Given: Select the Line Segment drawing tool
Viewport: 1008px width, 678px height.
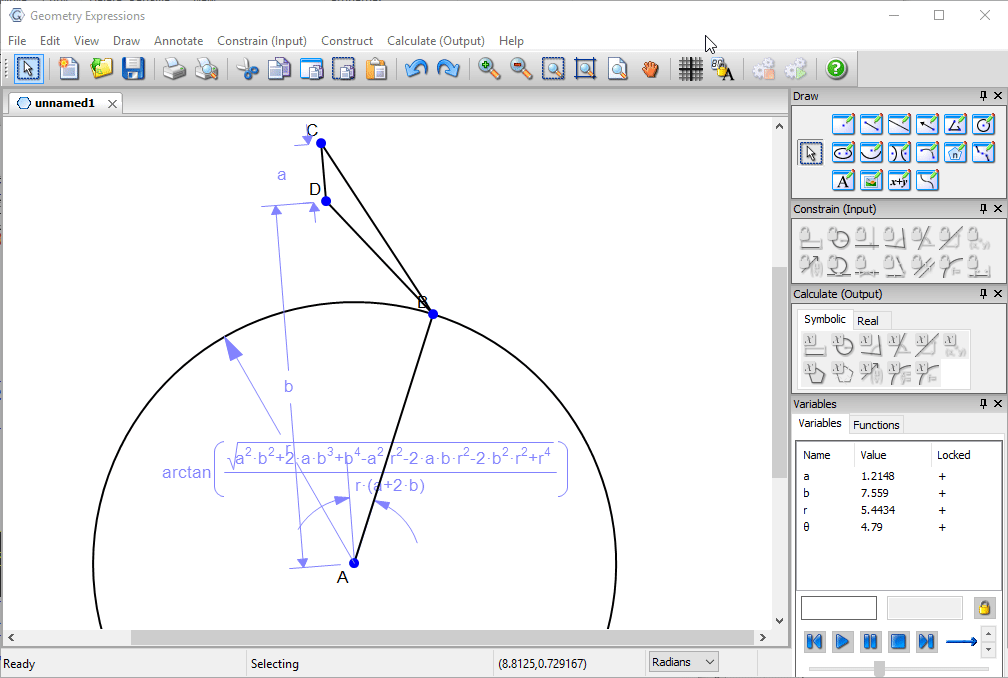Looking at the screenshot, I should (871, 124).
